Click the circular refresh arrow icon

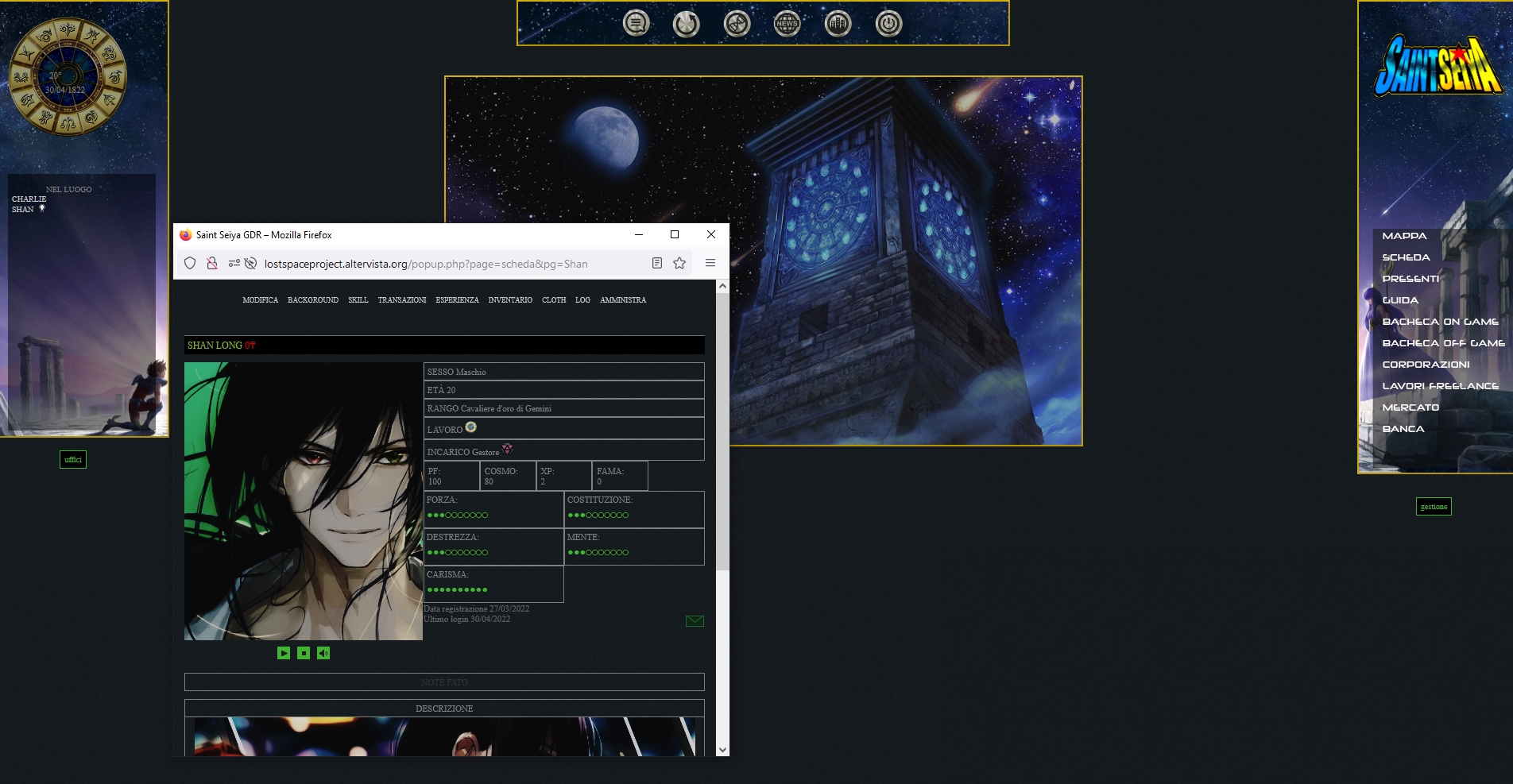pyautogui.click(x=687, y=24)
